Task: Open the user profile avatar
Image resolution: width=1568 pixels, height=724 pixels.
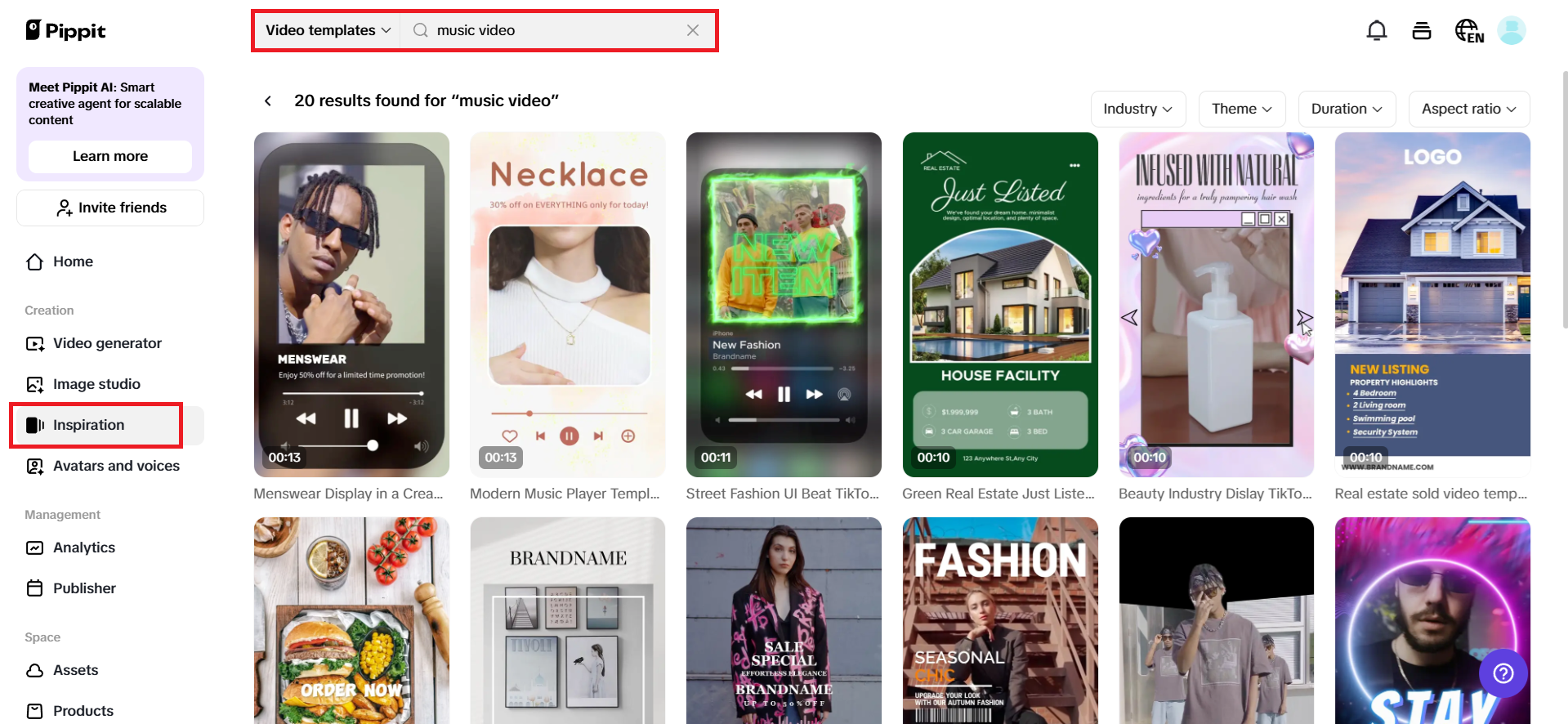Action: click(1512, 30)
